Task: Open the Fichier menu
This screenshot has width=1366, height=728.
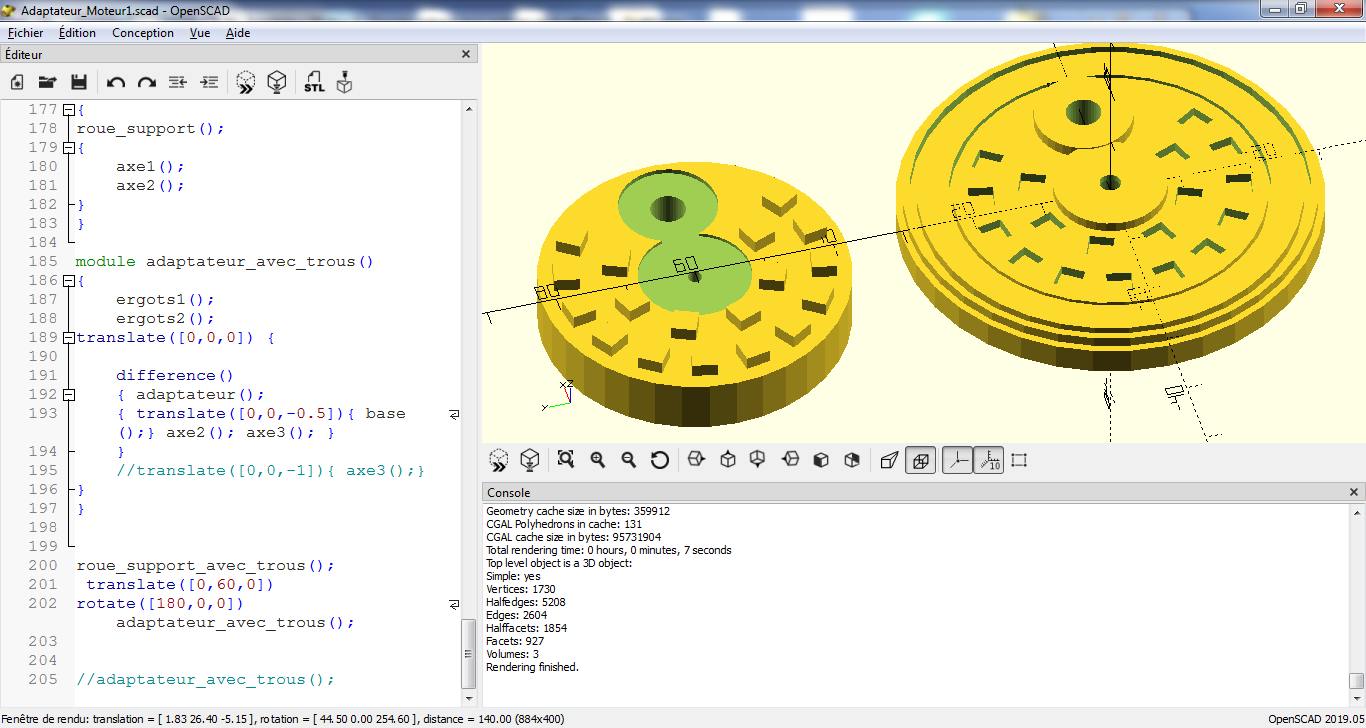Action: (x=25, y=33)
